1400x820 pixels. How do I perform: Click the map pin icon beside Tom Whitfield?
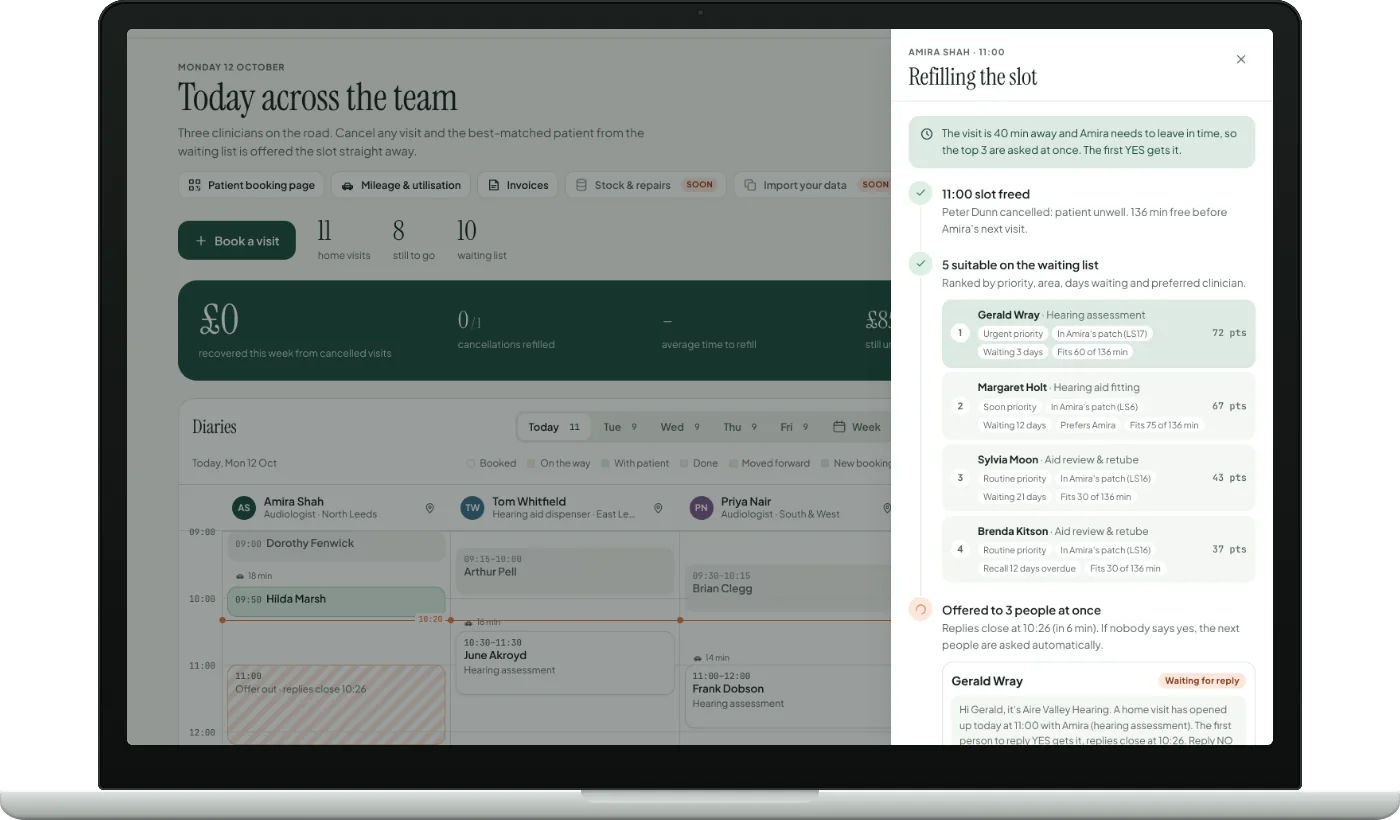(x=658, y=508)
